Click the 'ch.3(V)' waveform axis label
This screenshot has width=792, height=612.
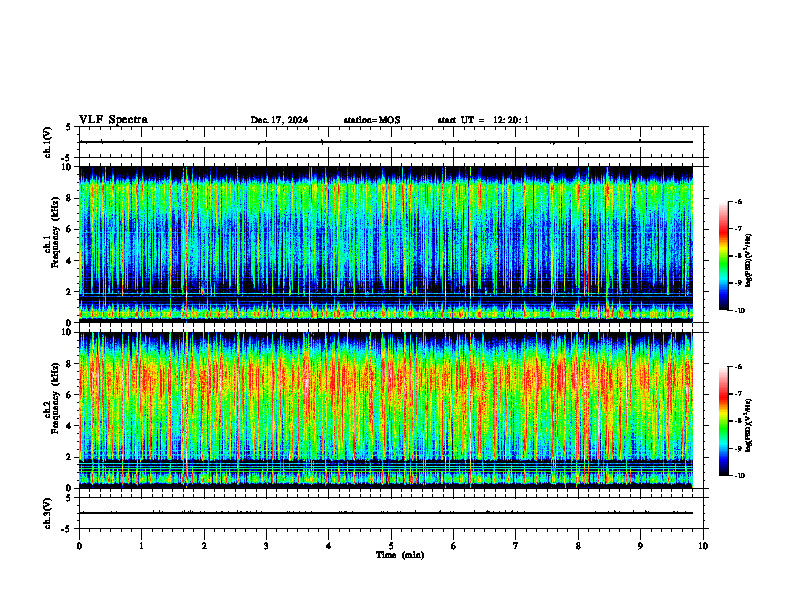point(48,513)
